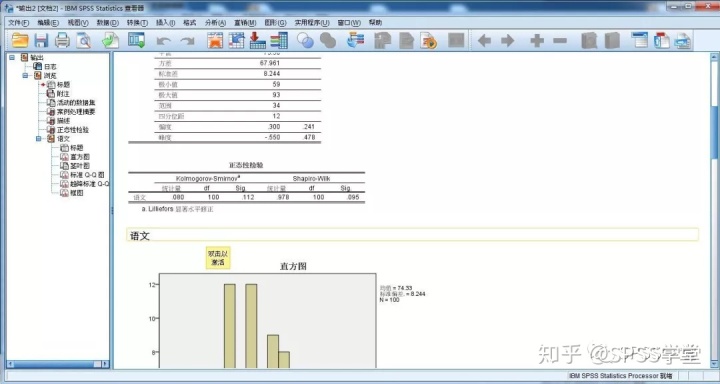Expand outline using the plus toolbar icon
This screenshot has height=384, width=720.
537,41
